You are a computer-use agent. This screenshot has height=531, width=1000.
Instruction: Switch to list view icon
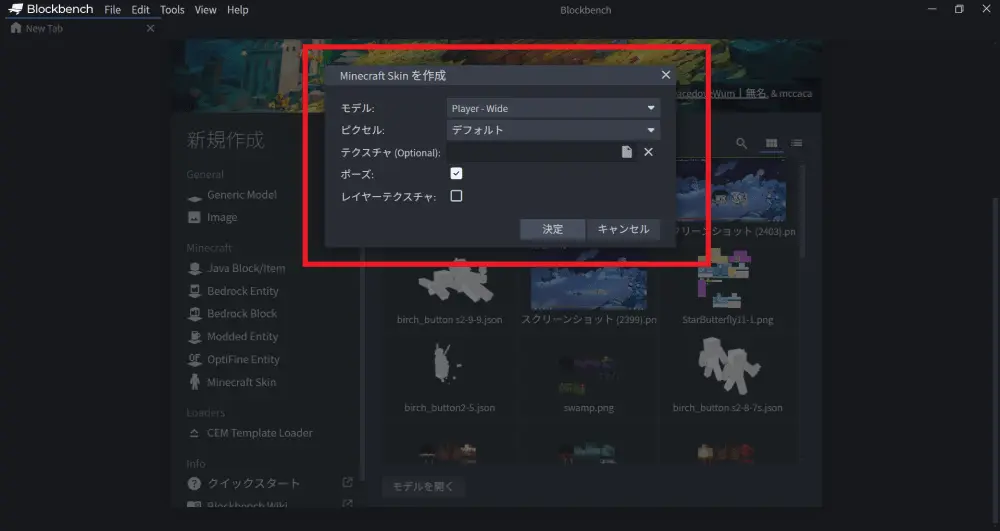pos(796,143)
